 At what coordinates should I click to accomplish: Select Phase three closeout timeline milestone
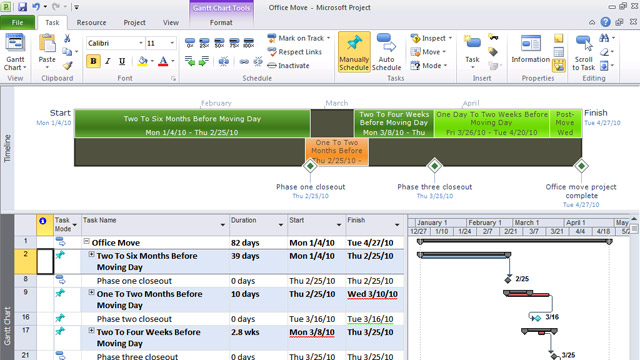coord(434,166)
